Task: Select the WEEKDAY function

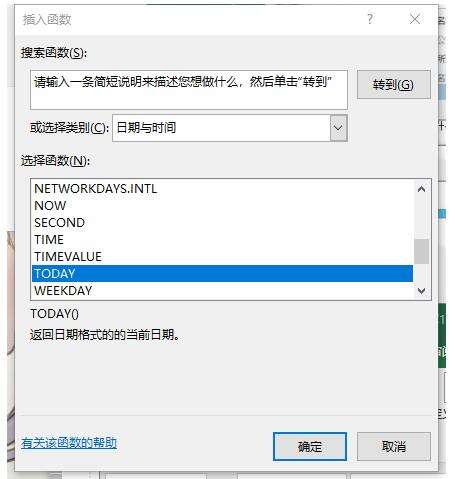Action: point(222,291)
